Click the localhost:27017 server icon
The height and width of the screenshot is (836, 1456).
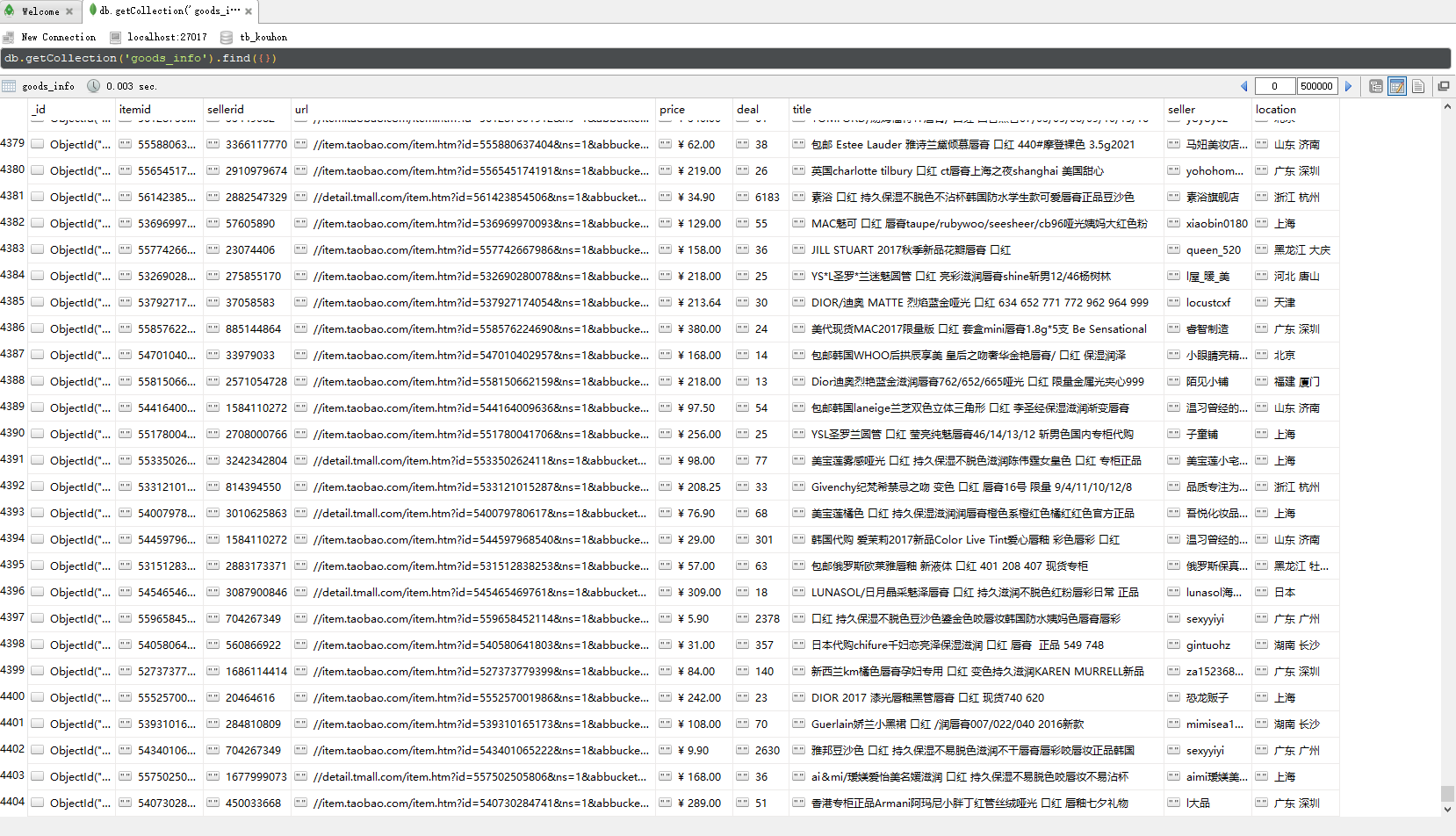pyautogui.click(x=115, y=37)
